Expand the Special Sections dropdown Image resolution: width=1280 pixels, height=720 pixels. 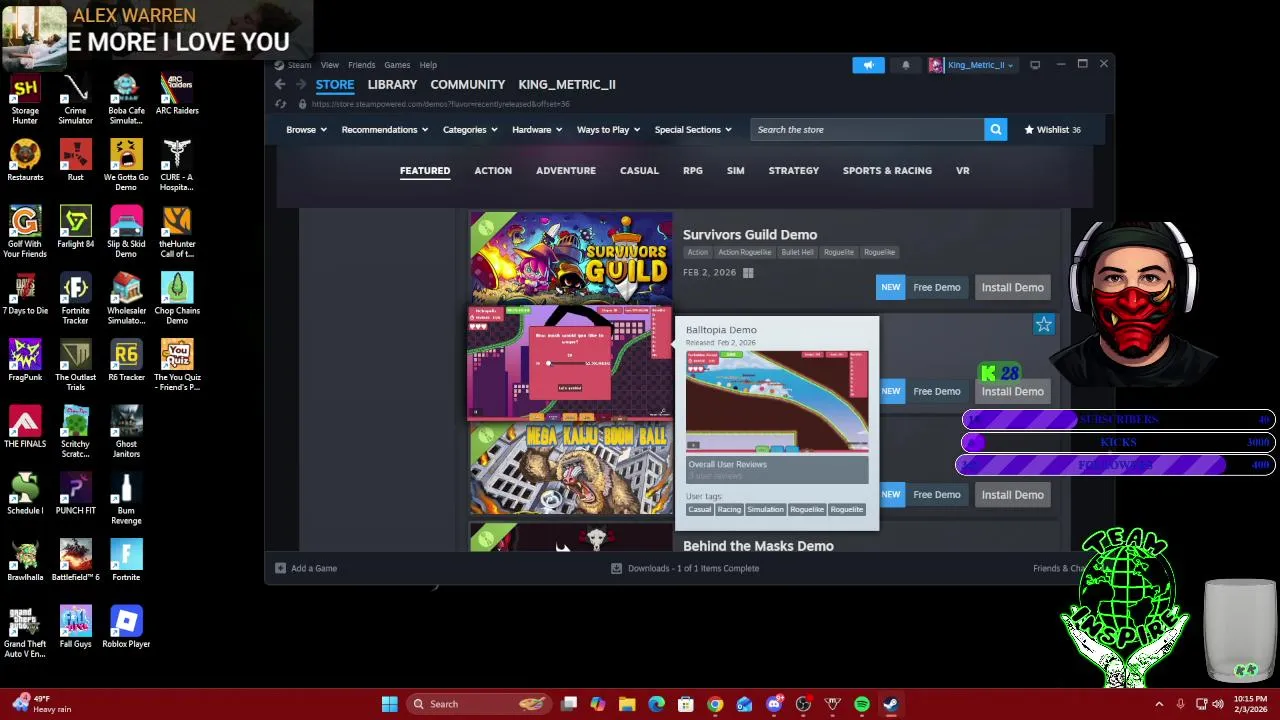pos(693,130)
